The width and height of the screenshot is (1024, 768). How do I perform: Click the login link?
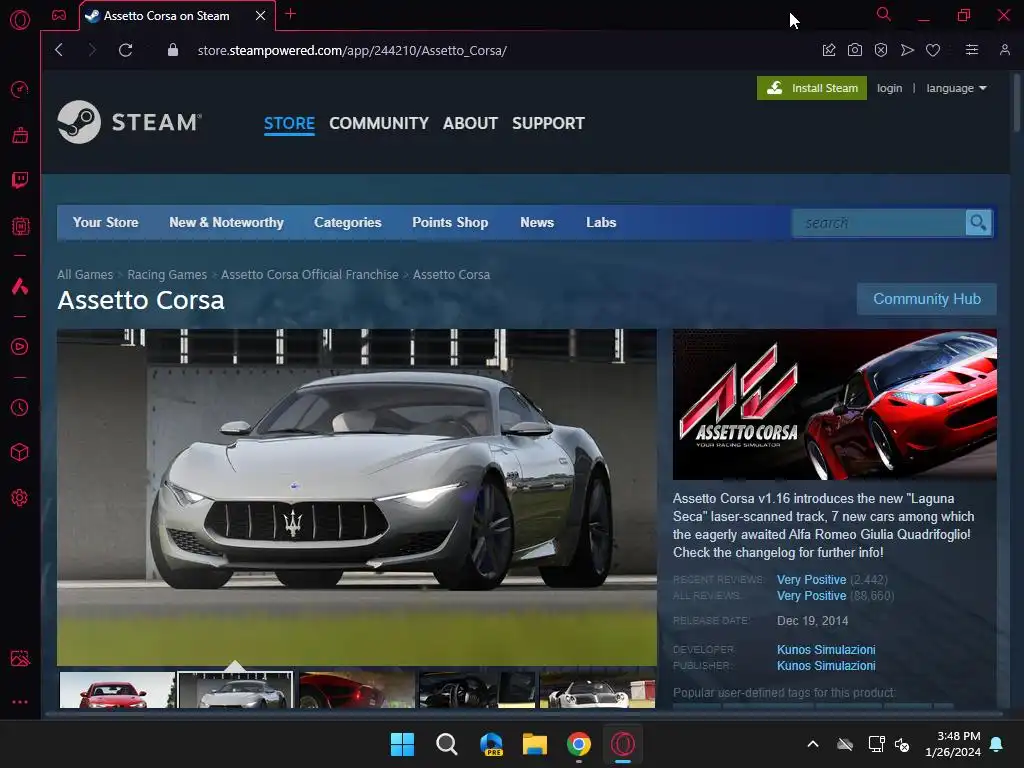[889, 88]
